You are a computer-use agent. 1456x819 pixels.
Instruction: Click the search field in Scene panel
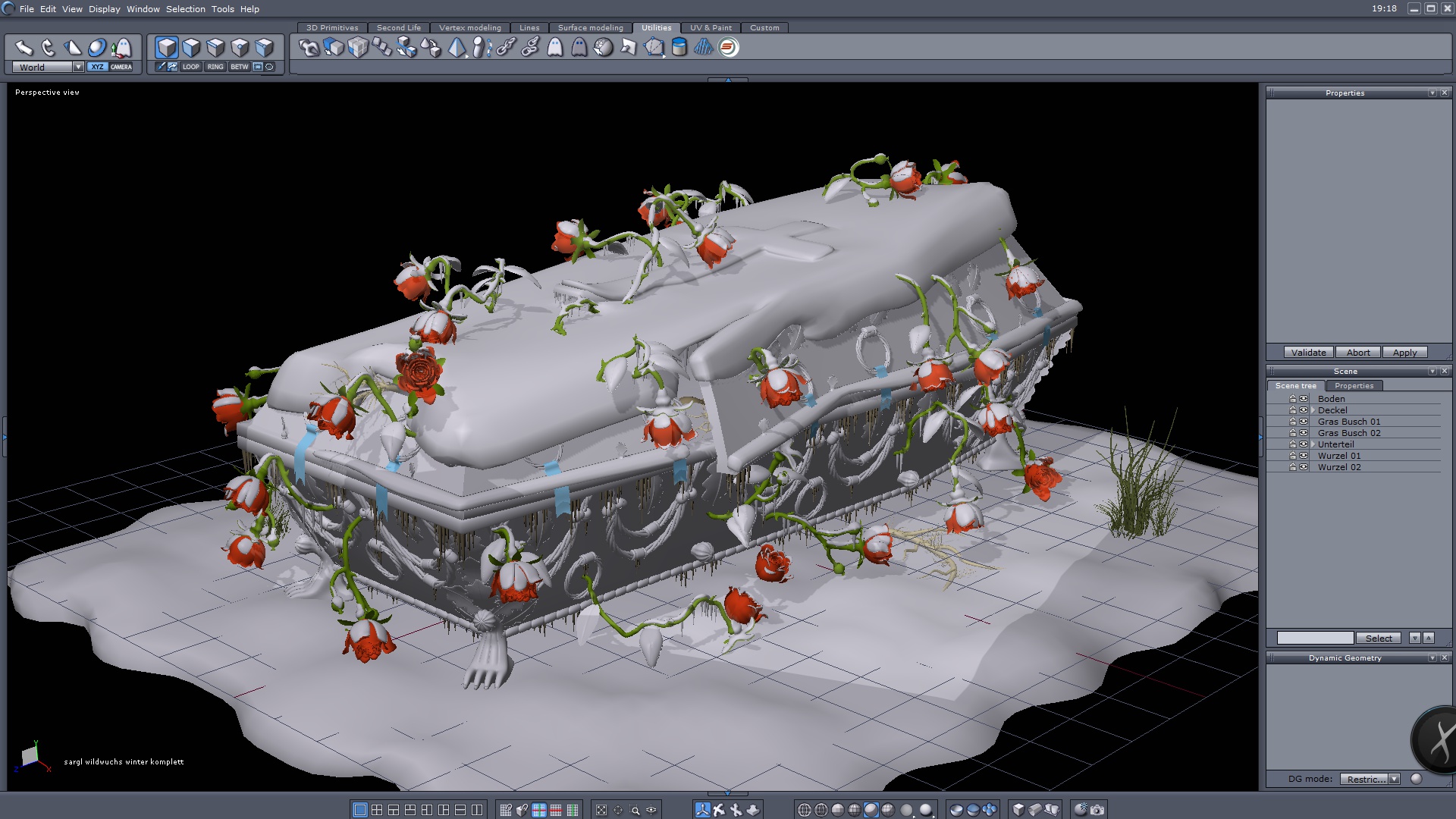coord(1314,639)
